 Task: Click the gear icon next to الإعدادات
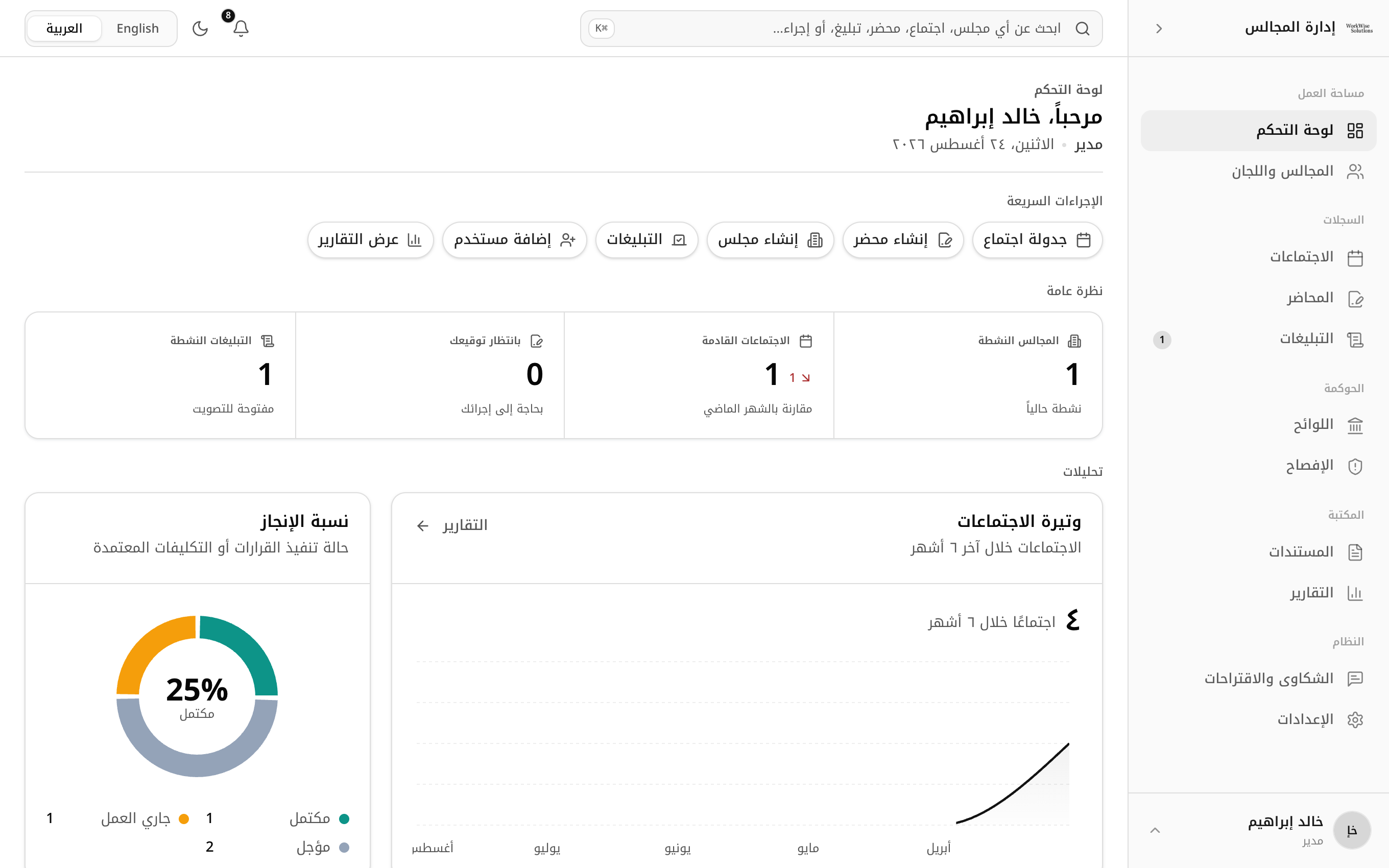pyautogui.click(x=1355, y=719)
